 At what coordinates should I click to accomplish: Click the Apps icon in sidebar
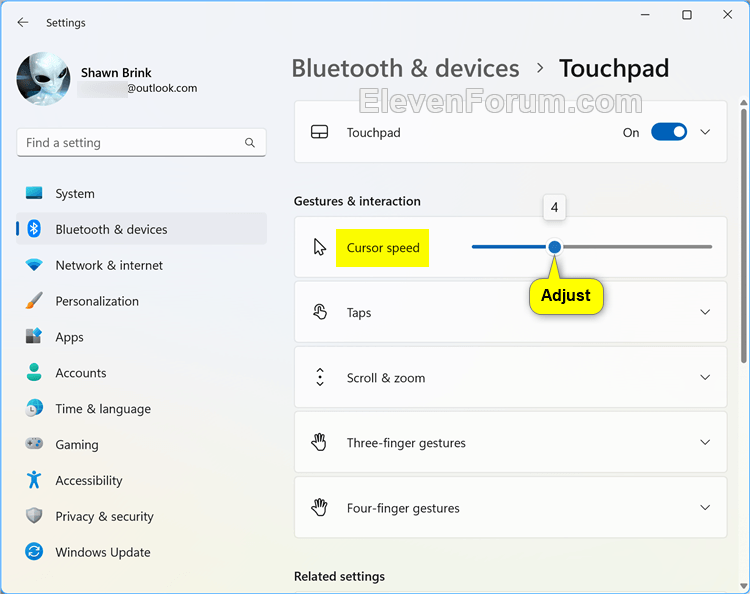click(x=34, y=336)
